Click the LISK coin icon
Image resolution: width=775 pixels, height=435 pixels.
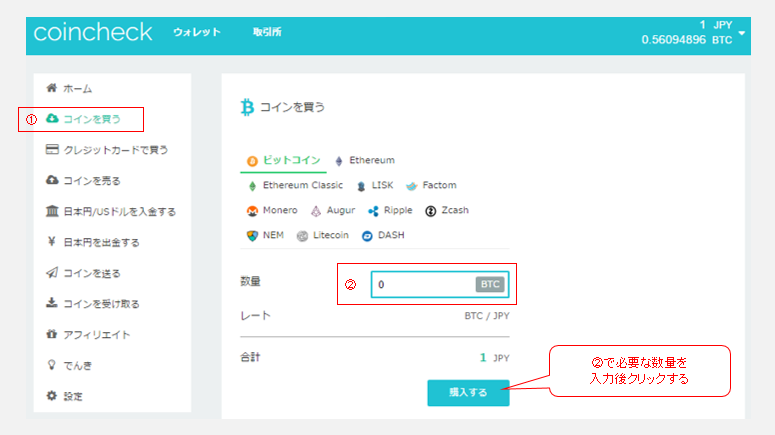tap(361, 186)
